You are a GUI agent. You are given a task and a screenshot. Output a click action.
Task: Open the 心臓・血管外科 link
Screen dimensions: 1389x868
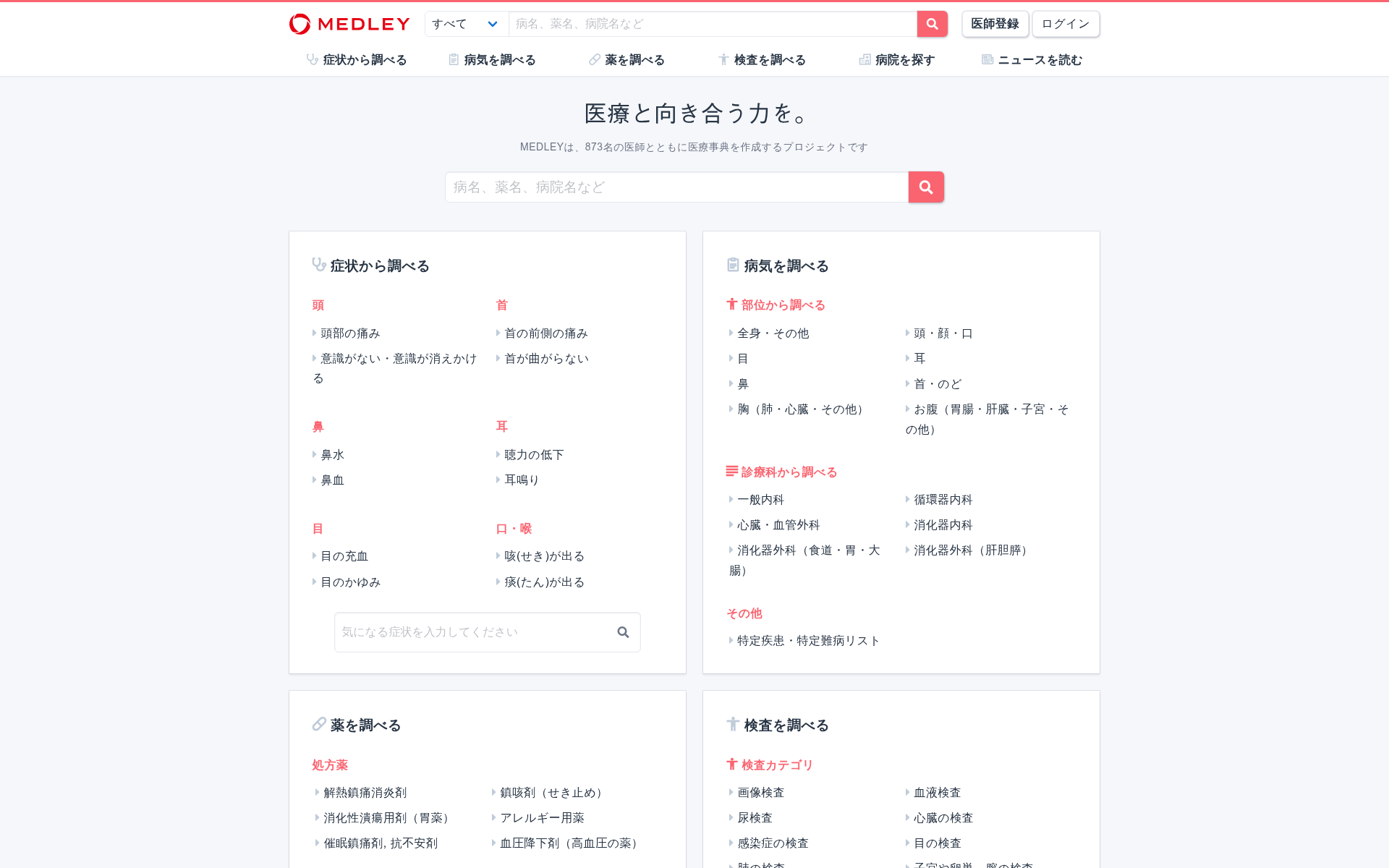pos(778,525)
